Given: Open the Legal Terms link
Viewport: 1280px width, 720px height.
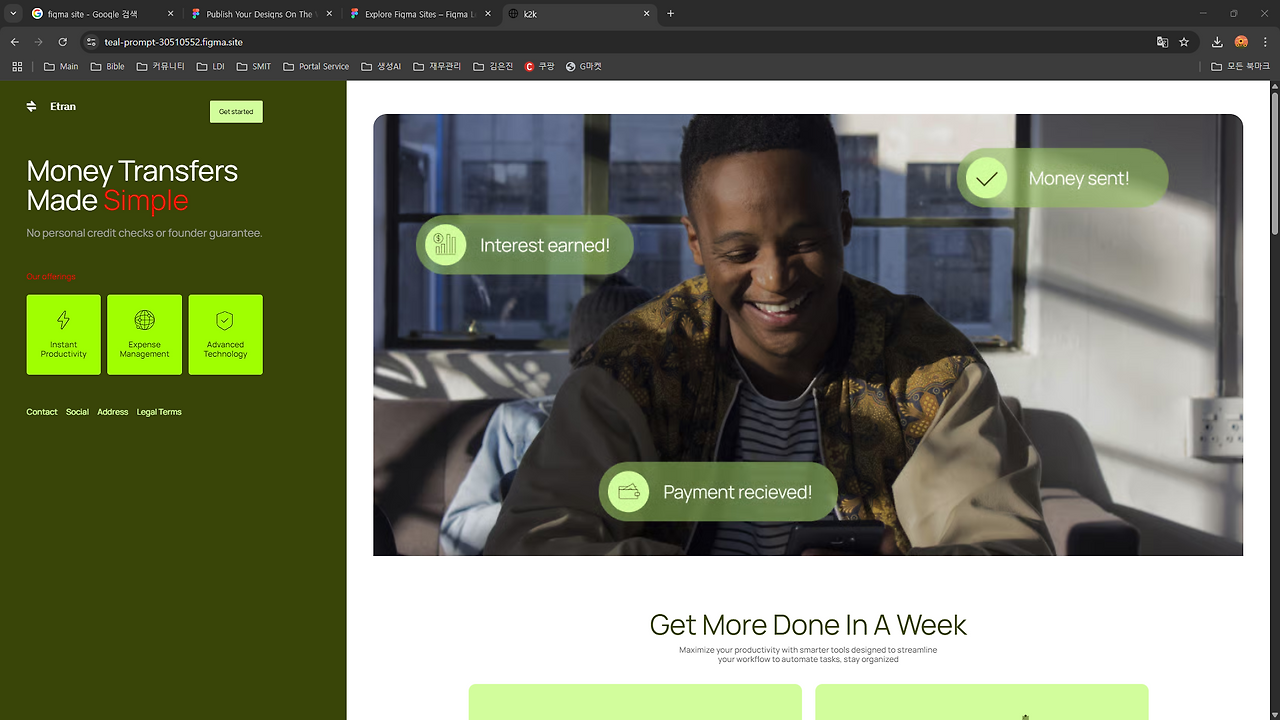Looking at the screenshot, I should (x=159, y=412).
